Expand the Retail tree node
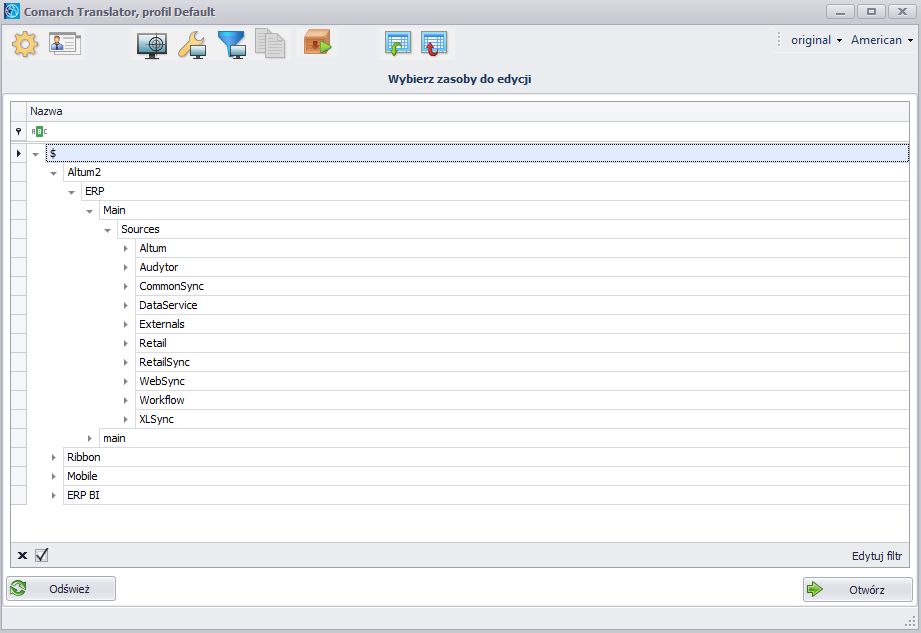921x633 pixels. pos(126,344)
